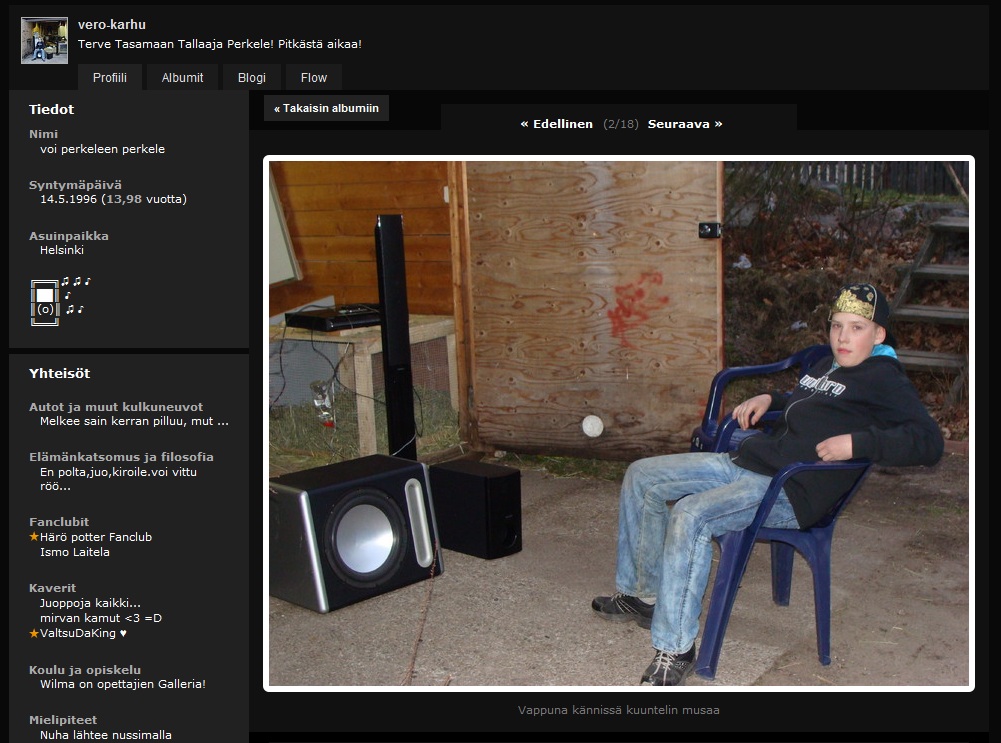Click the star icon beside Härö potter Fanclub
The height and width of the screenshot is (743, 1001).
coord(34,536)
